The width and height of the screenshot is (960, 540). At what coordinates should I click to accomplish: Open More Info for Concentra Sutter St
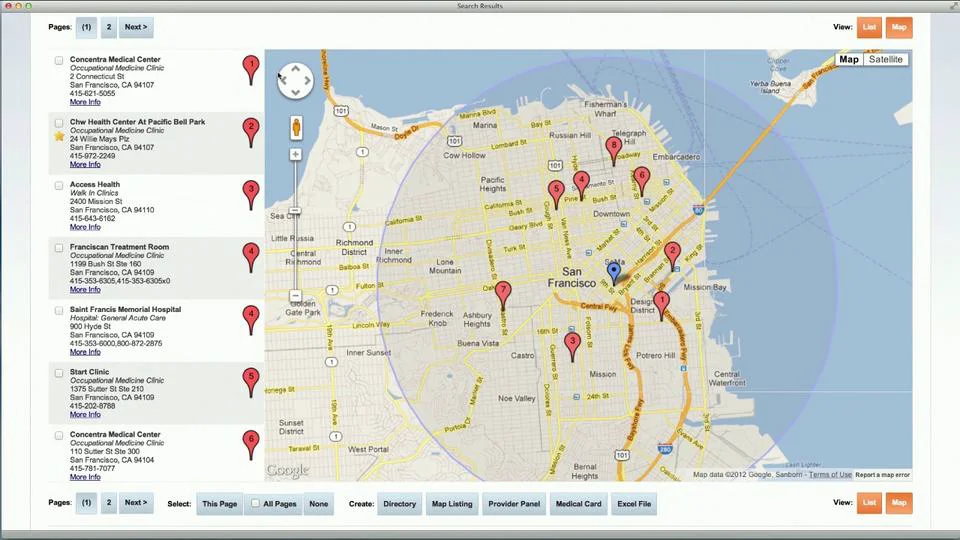[85, 477]
